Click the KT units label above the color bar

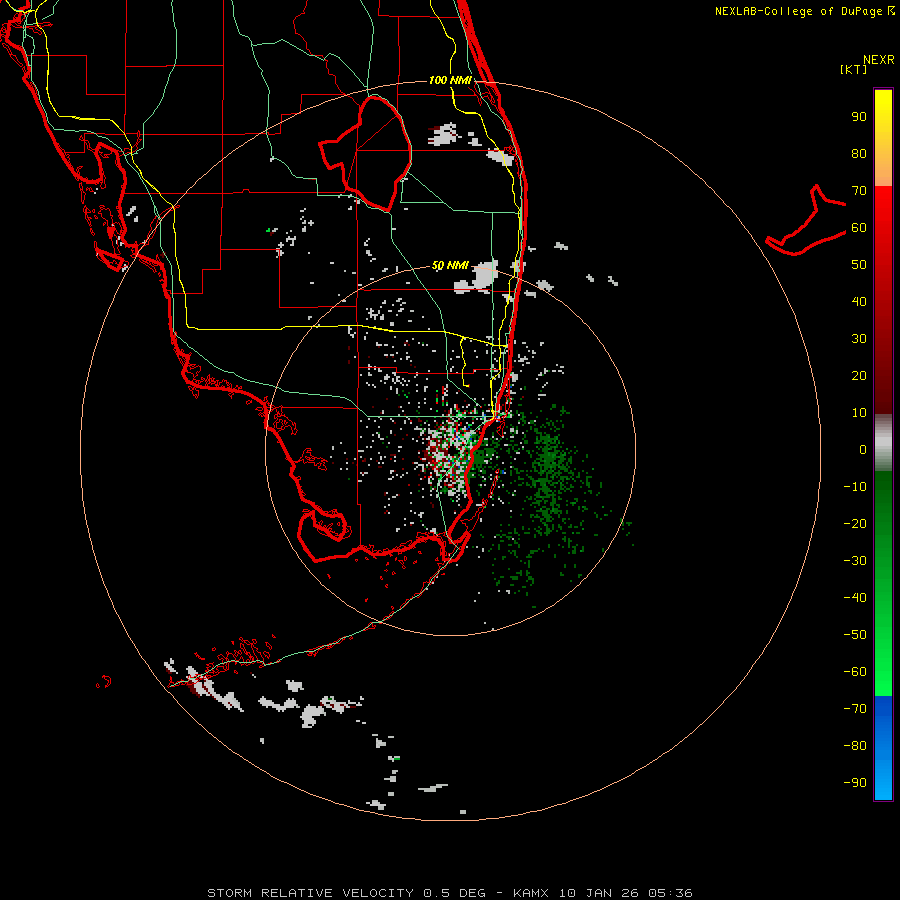coord(853,69)
